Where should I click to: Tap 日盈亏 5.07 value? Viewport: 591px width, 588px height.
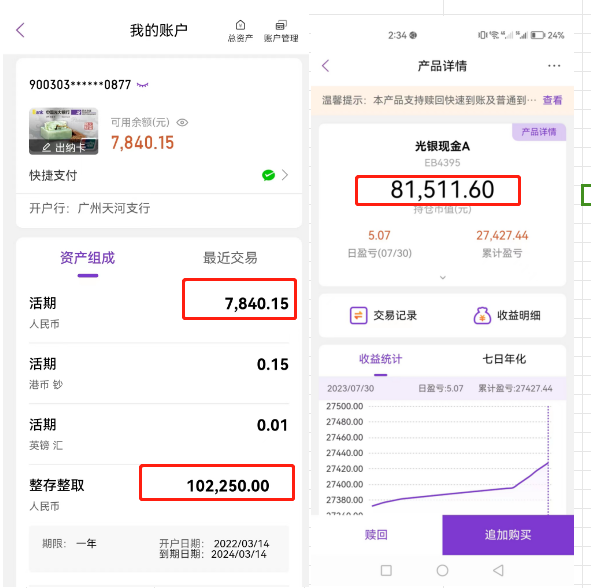tap(379, 236)
